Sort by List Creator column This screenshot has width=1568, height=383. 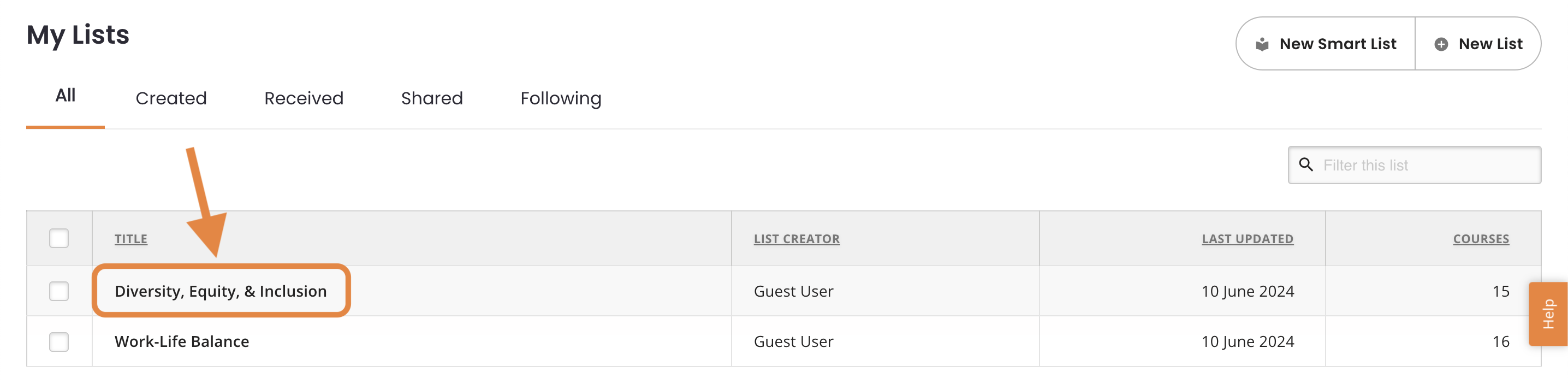click(x=796, y=239)
